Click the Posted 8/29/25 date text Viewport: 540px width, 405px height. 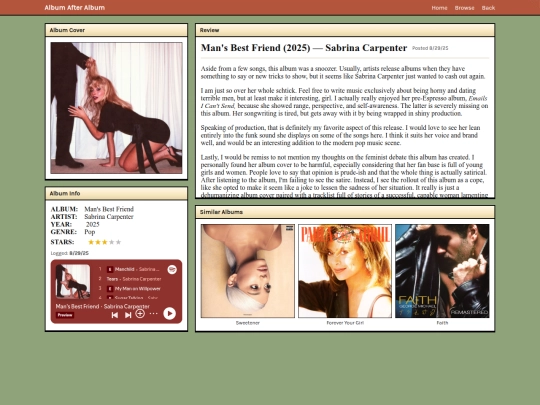coord(430,48)
